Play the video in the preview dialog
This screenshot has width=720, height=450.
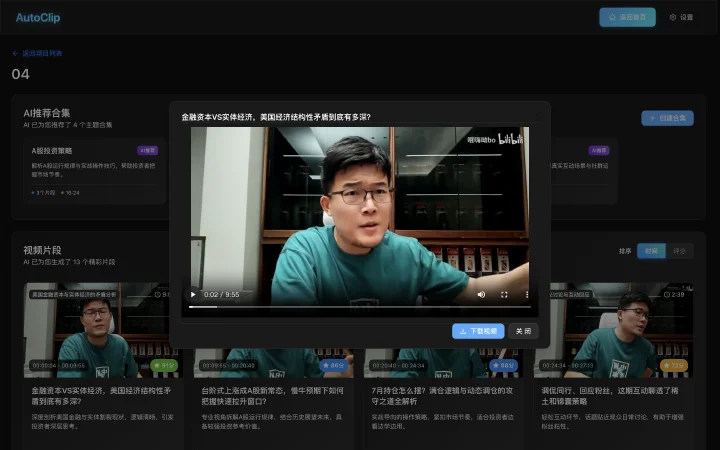(193, 294)
